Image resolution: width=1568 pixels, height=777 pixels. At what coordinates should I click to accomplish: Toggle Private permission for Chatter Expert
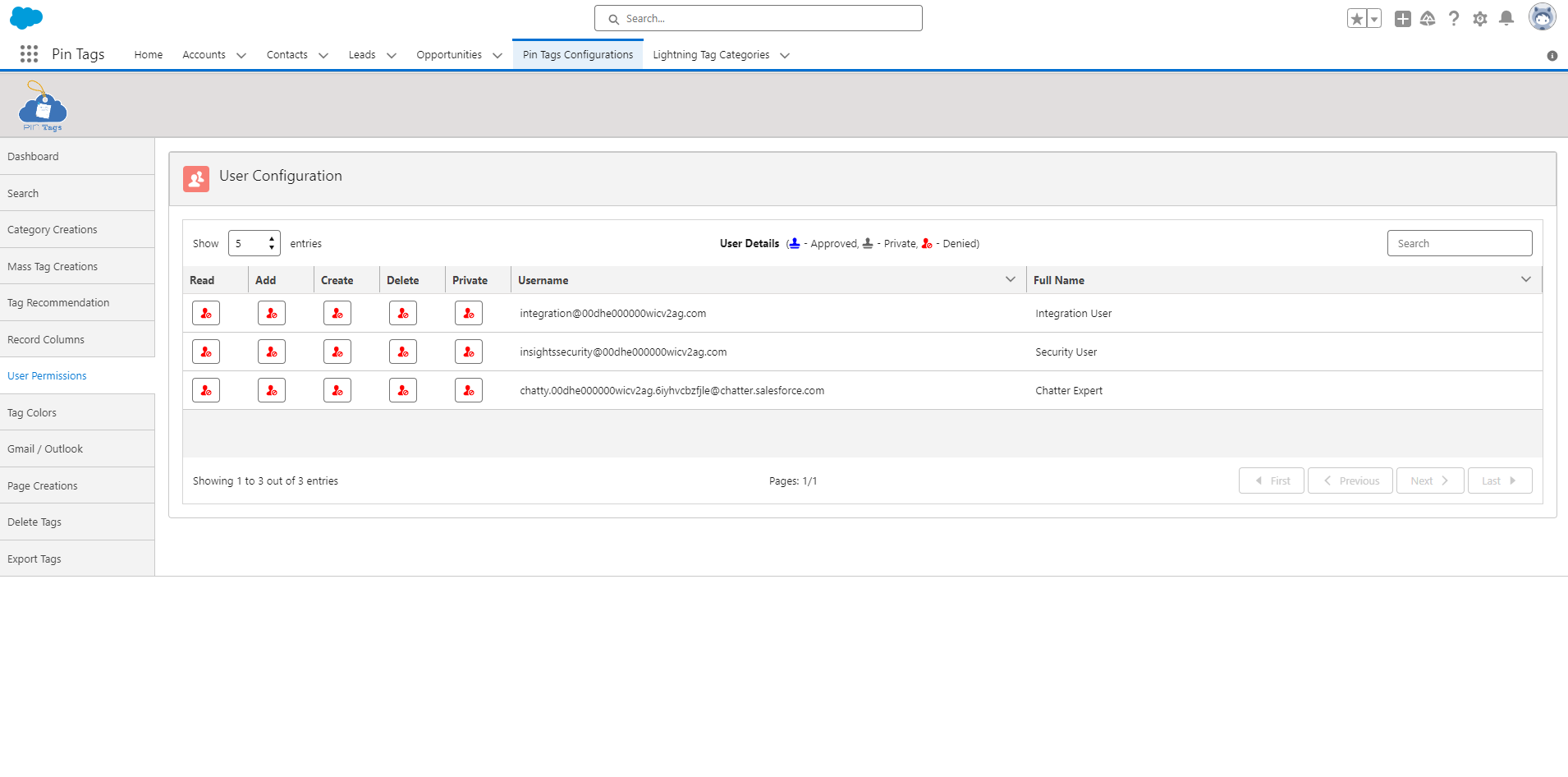point(469,390)
